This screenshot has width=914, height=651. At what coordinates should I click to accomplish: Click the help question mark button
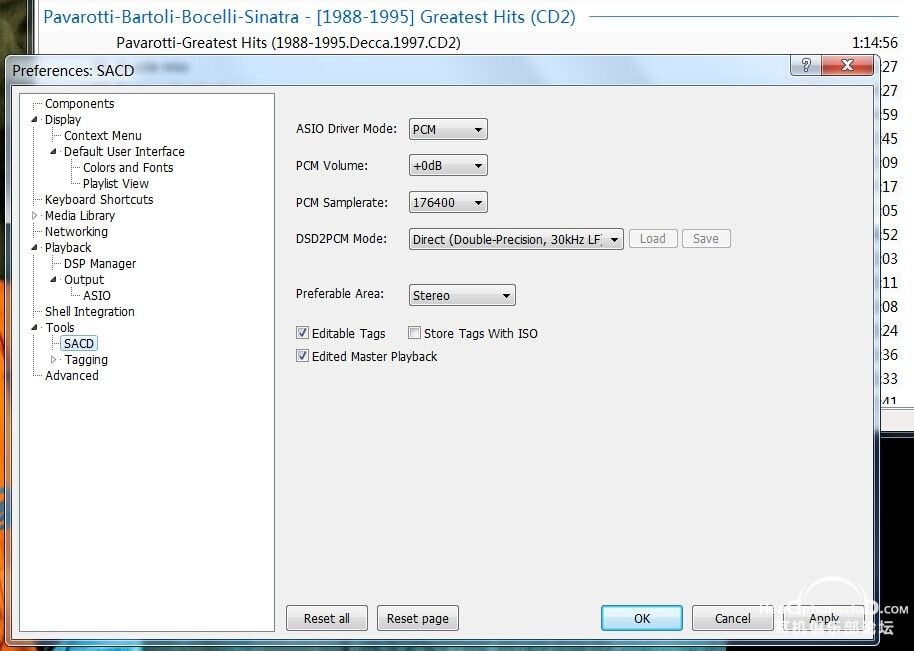click(x=806, y=65)
